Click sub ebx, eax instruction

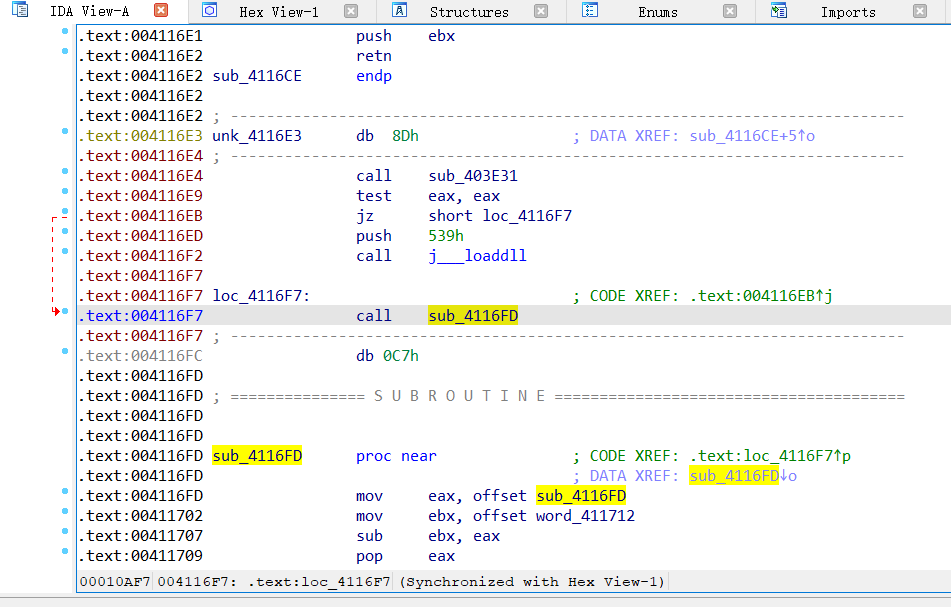click(x=428, y=536)
